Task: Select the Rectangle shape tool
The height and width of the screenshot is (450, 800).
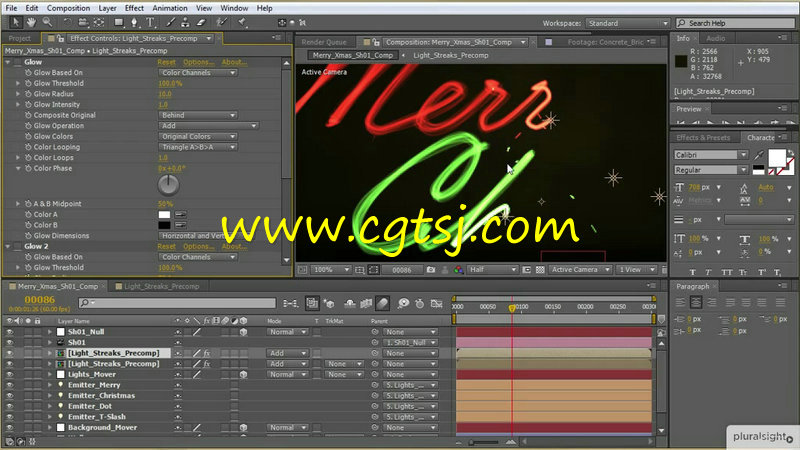Action: pos(119,22)
